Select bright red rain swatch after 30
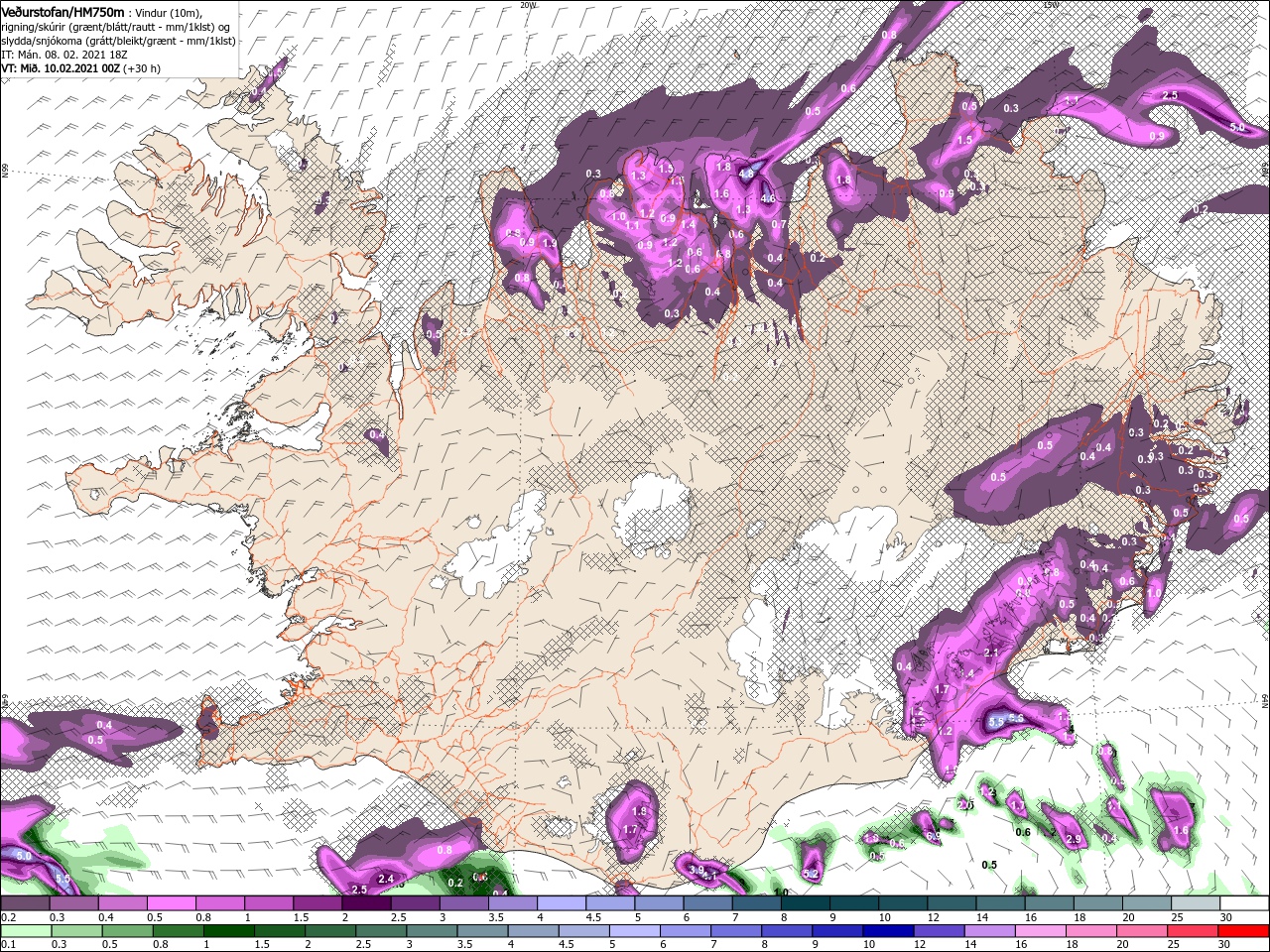 1245,931
